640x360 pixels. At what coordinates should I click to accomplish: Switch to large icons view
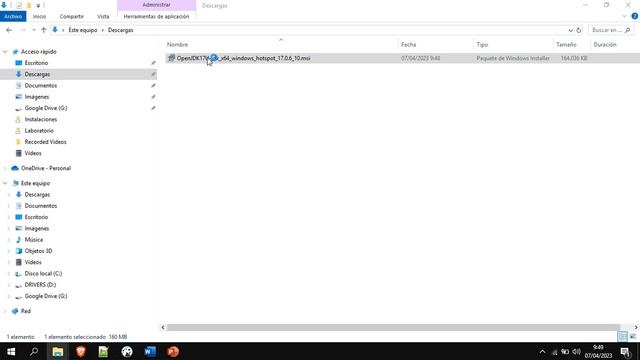633,337
